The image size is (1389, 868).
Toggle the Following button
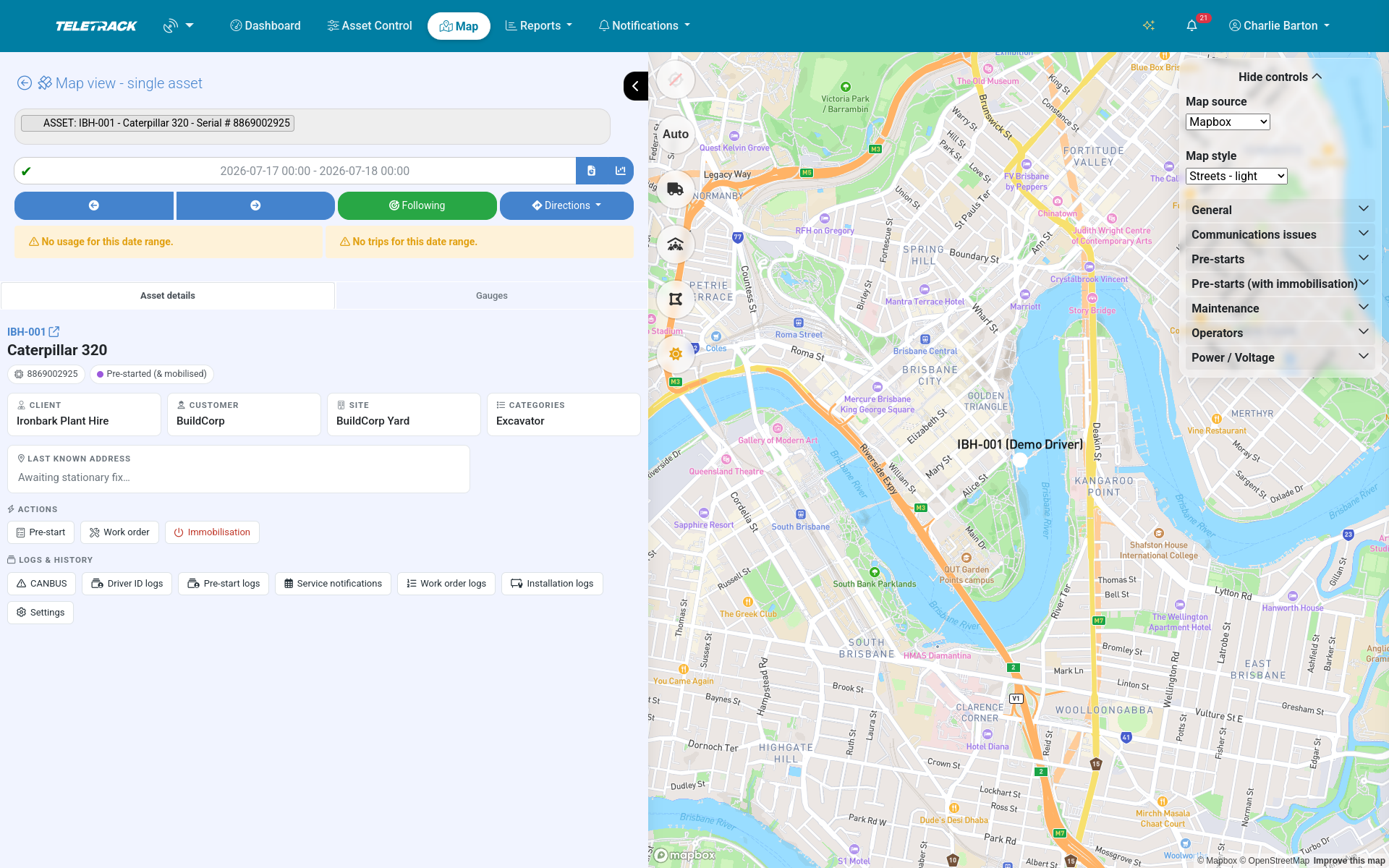417,205
